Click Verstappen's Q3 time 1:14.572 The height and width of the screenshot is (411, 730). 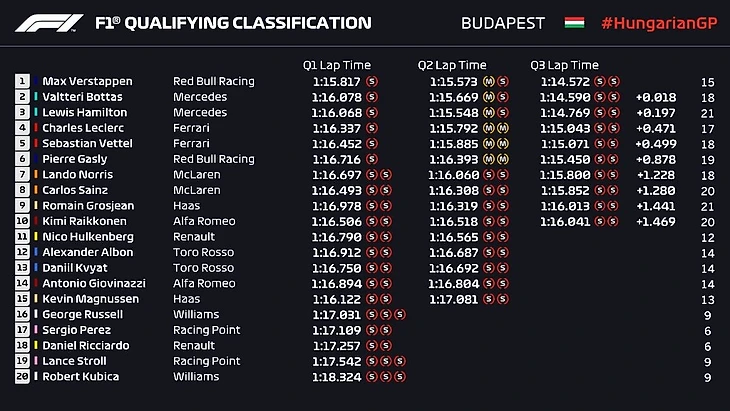pyautogui.click(x=564, y=81)
